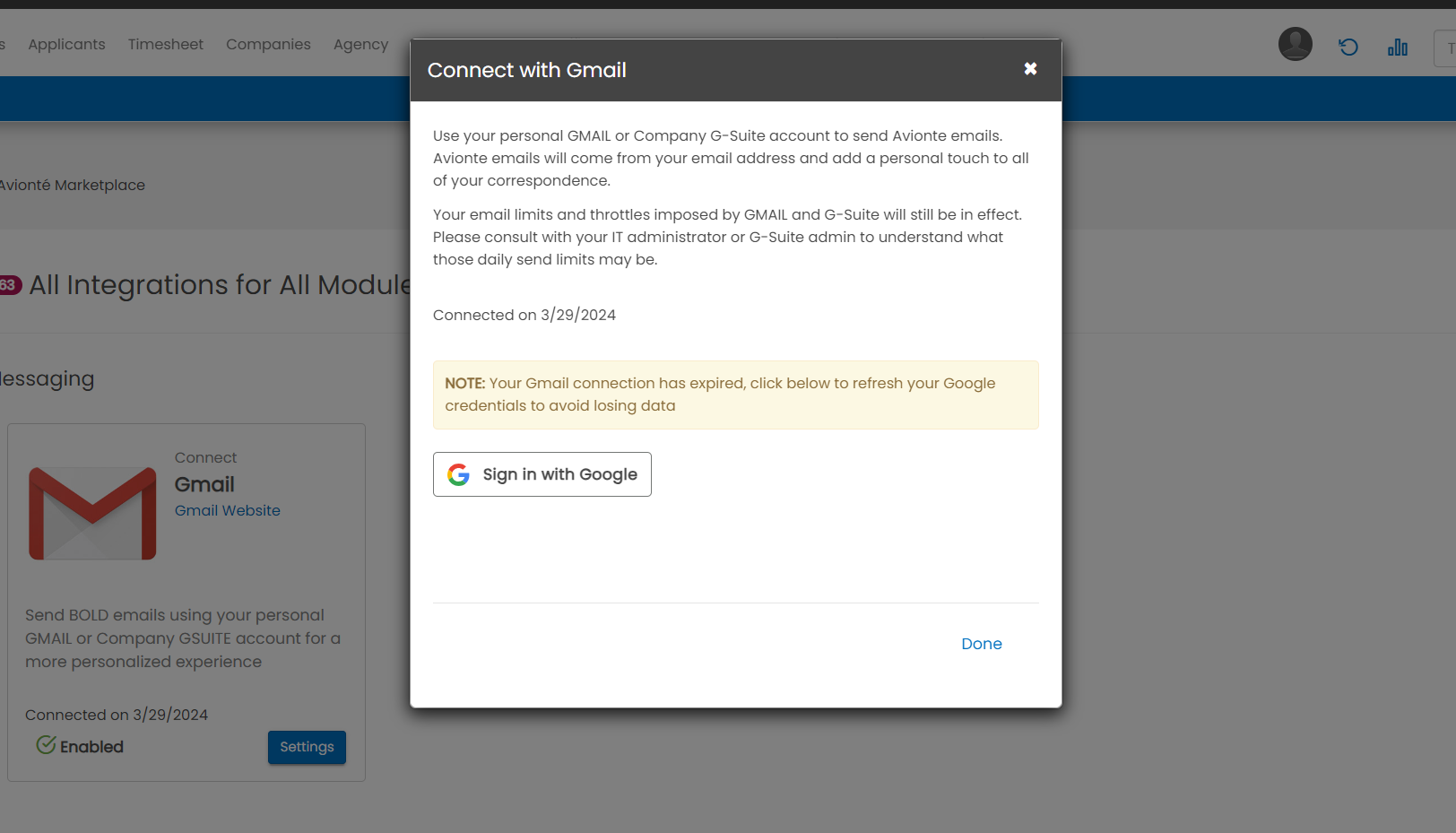This screenshot has width=1456, height=833.
Task: Open the Gmail Website link
Action: (x=227, y=510)
